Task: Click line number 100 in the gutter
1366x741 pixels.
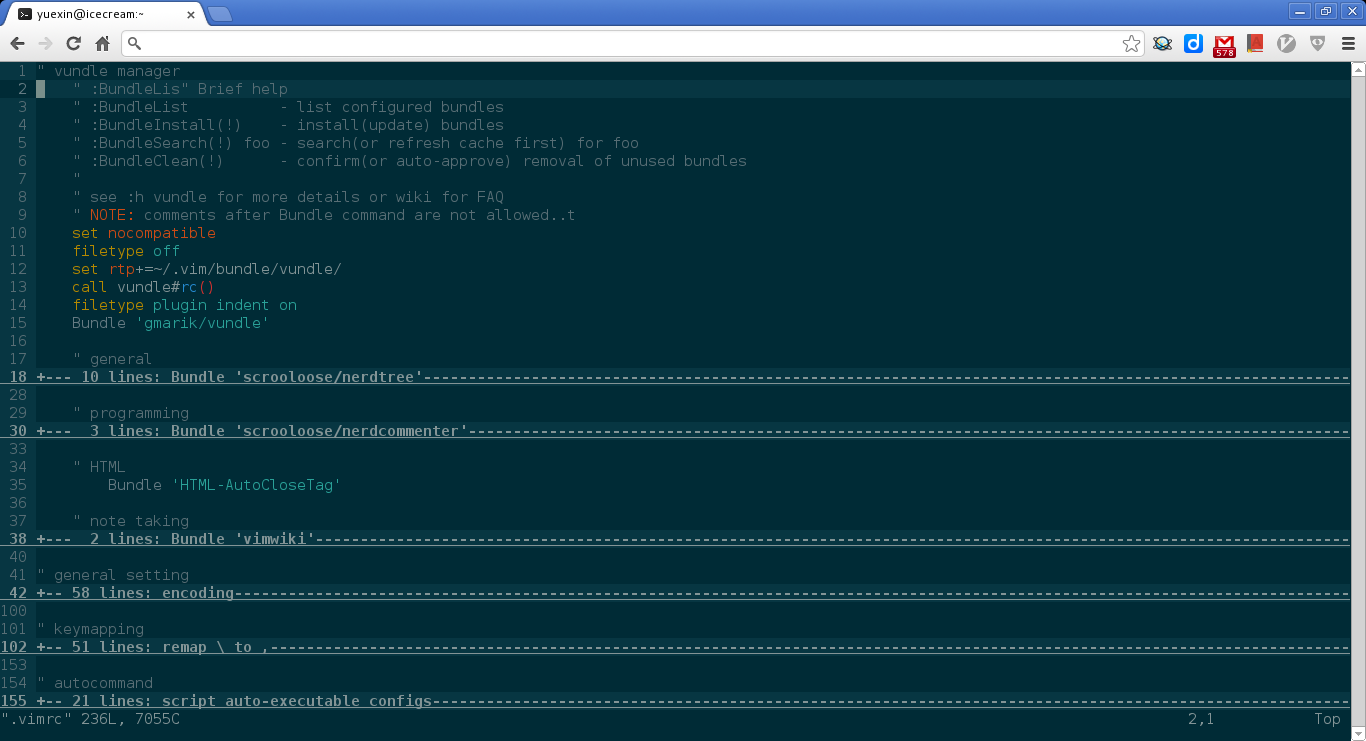Action: (x=14, y=611)
